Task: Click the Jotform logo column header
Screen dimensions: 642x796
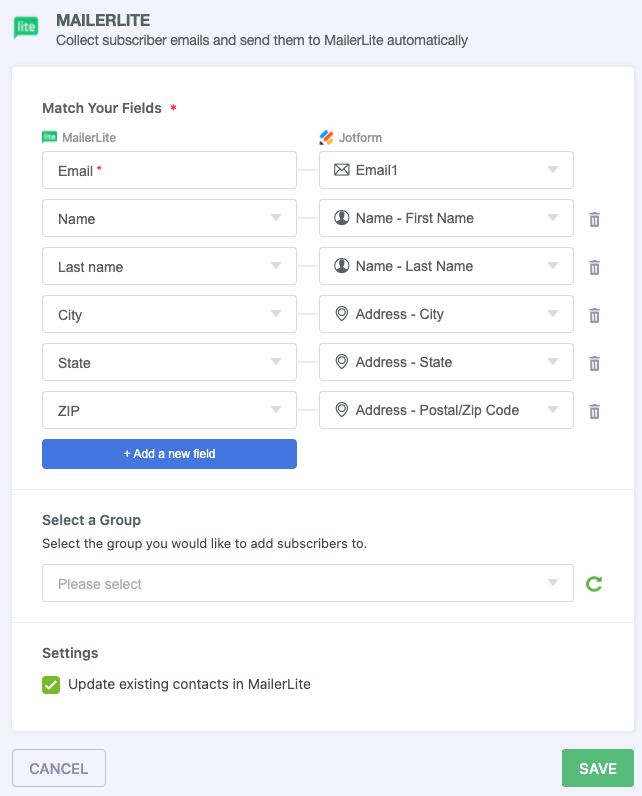Action: [x=351, y=137]
